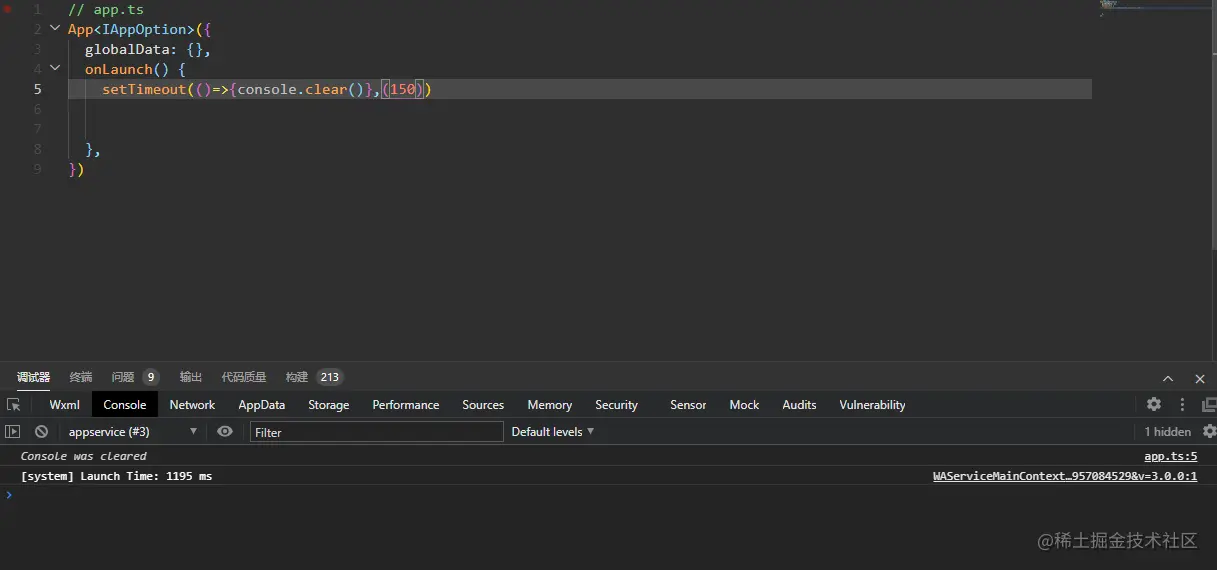1217x570 pixels.
Task: Switch to the Wxml devtools tab
Action: 64,405
